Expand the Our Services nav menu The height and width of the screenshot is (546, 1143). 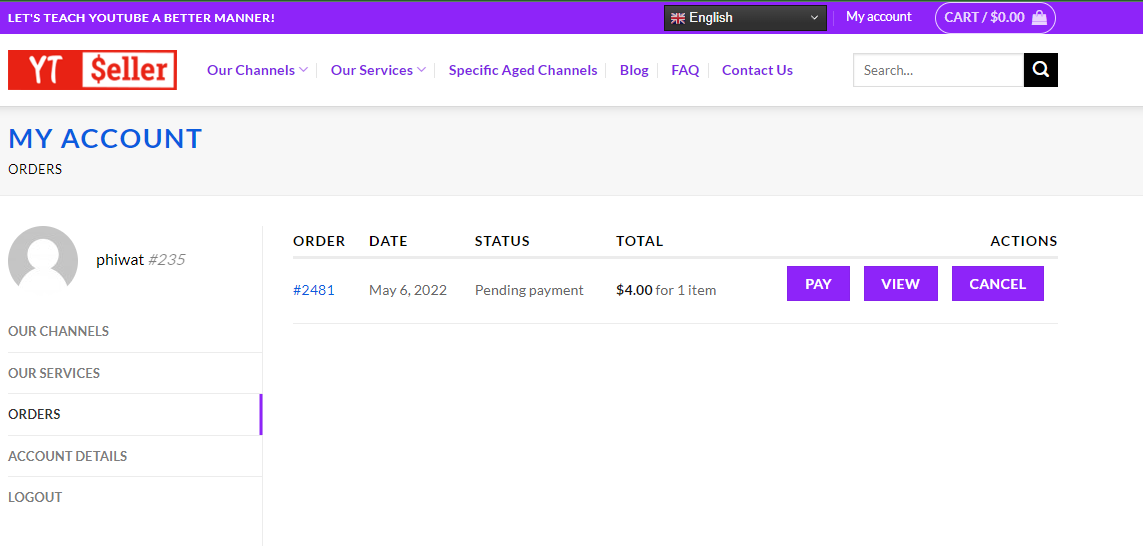pos(378,70)
